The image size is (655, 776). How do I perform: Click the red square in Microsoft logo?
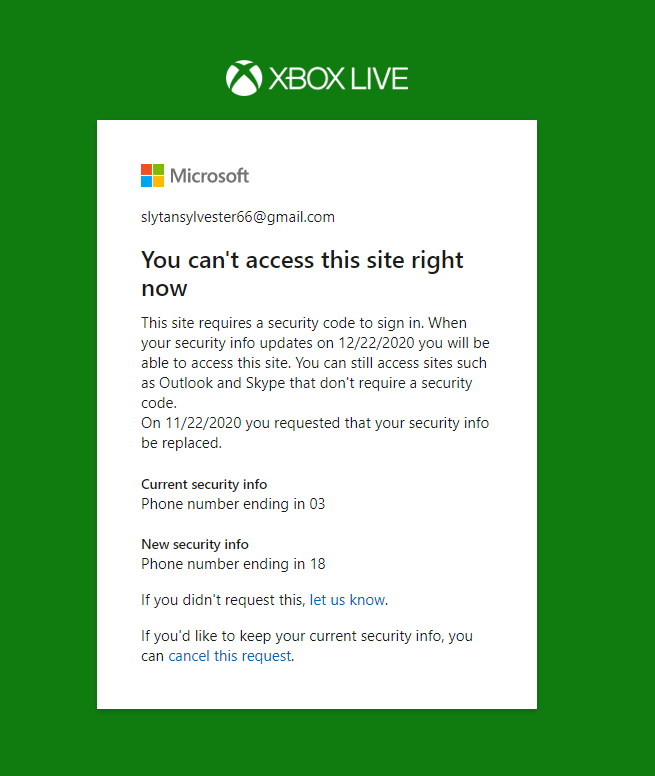point(146,169)
